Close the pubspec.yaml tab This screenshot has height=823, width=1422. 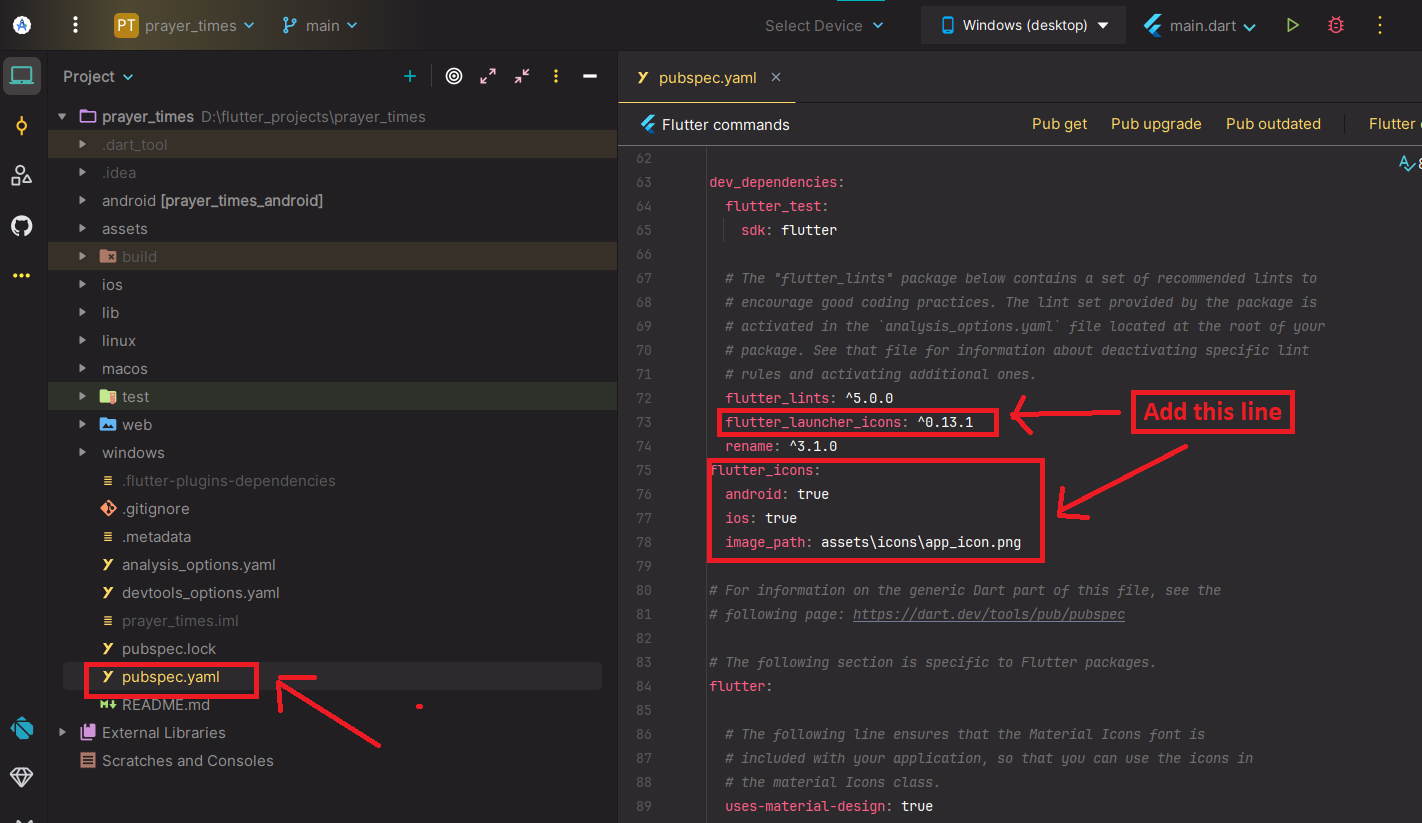point(776,77)
